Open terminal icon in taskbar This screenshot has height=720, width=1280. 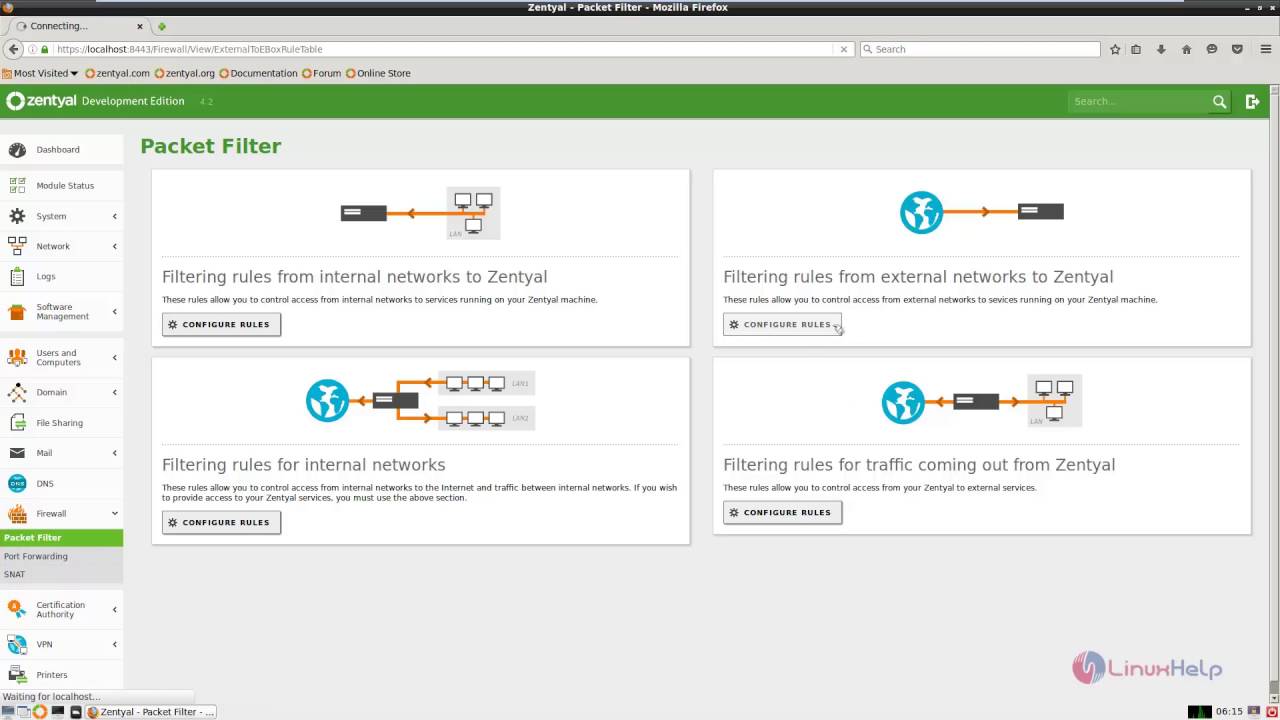point(58,712)
